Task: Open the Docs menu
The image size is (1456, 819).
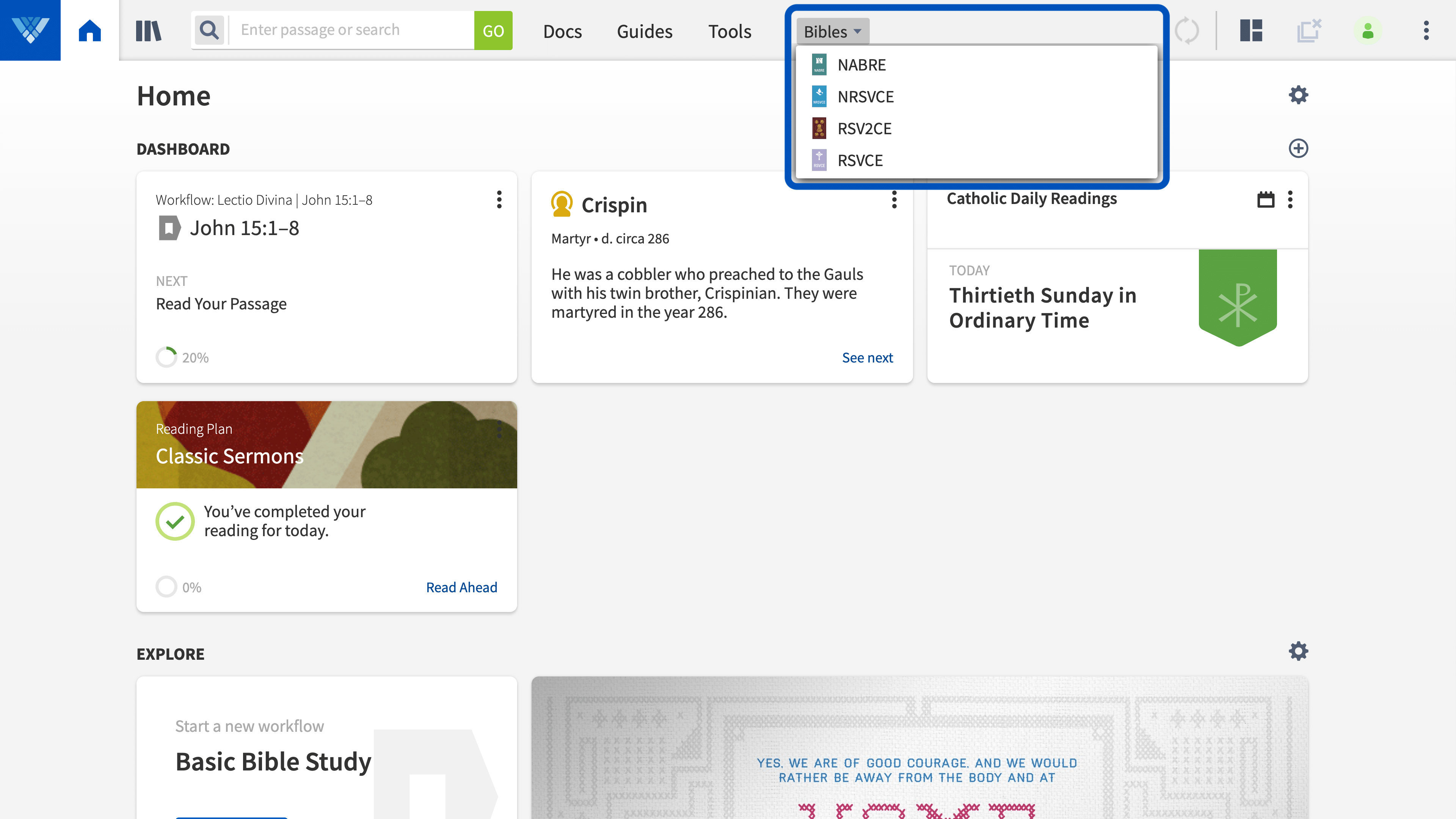Action: (x=562, y=31)
